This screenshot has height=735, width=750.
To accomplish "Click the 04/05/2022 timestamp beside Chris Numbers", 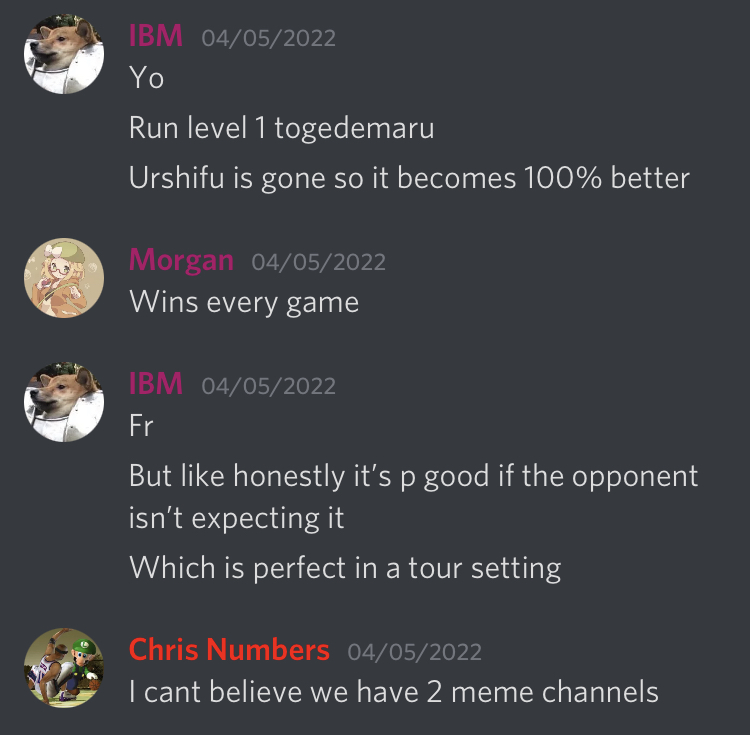I will (x=414, y=652).
